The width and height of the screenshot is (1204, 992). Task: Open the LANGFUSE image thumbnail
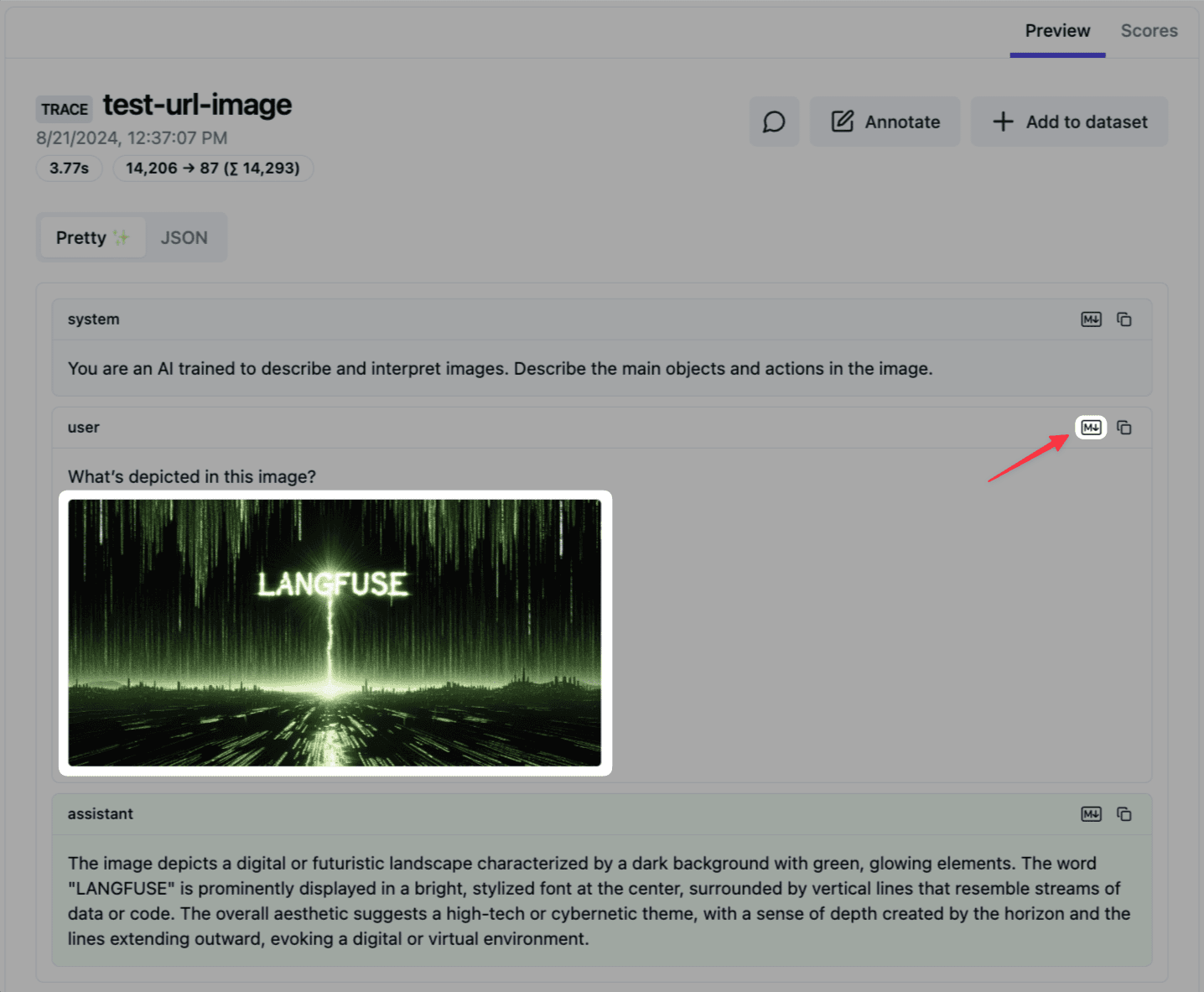pyautogui.click(x=335, y=633)
